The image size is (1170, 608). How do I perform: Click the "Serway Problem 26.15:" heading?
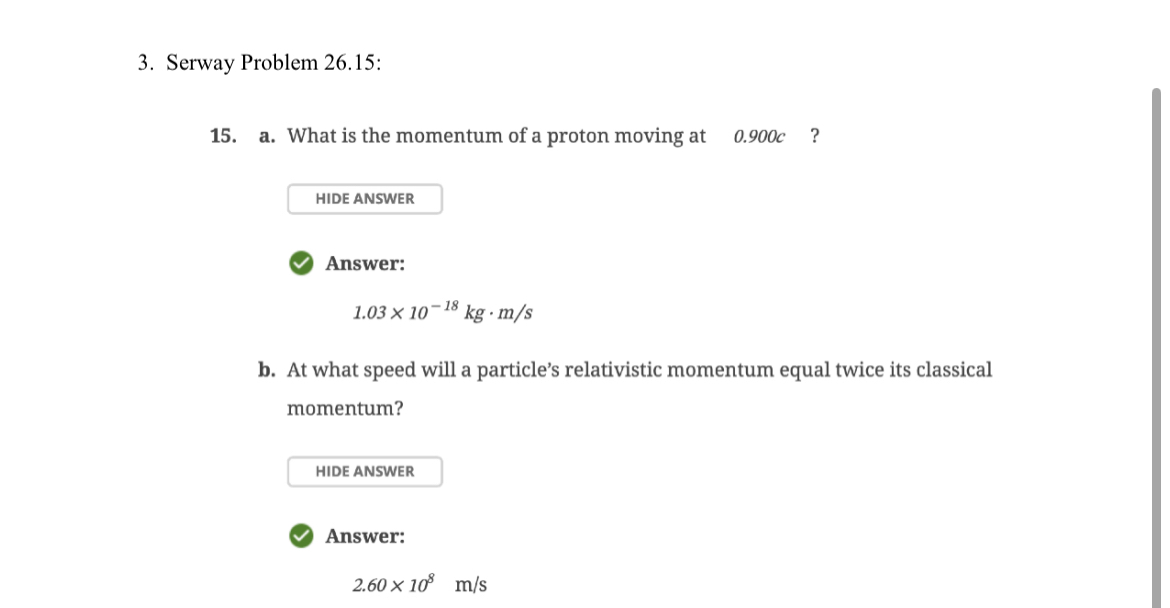coord(273,63)
